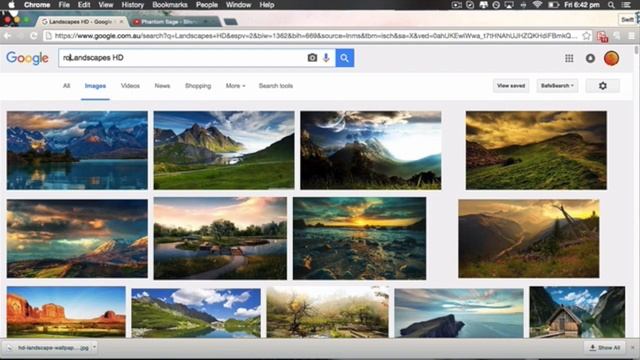
Task: Switch to the News search tab
Action: click(x=162, y=86)
